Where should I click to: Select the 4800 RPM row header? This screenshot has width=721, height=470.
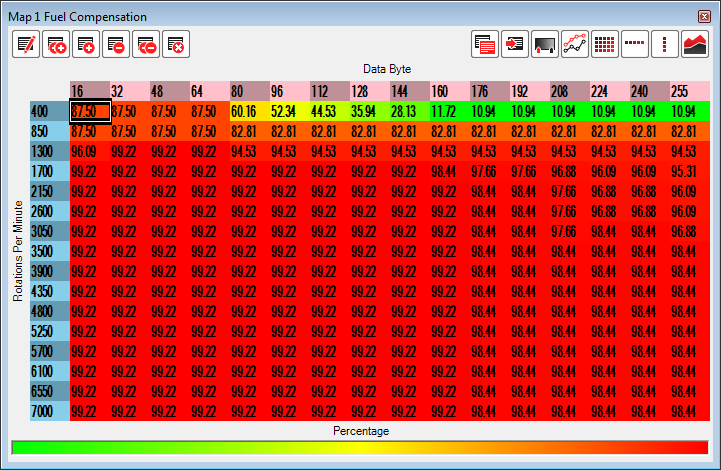50,311
